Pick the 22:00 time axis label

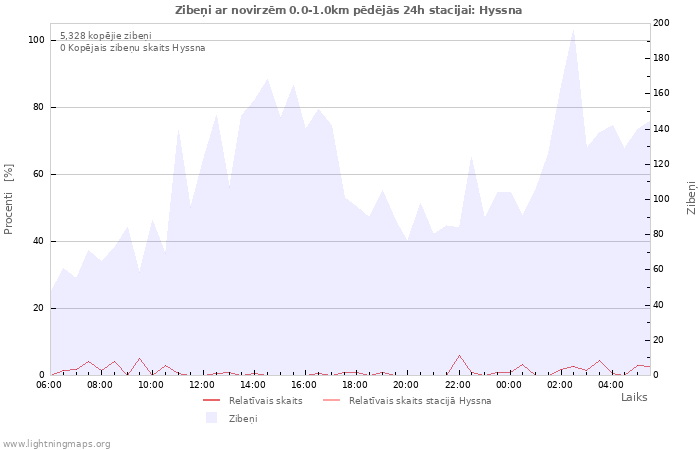point(457,384)
